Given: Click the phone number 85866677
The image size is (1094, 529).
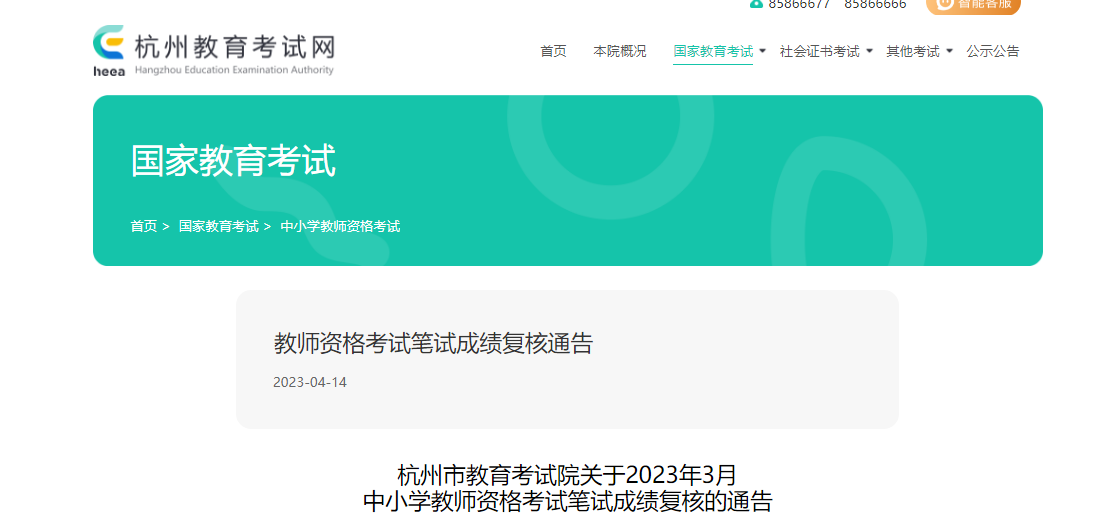Looking at the screenshot, I should coord(800,4).
